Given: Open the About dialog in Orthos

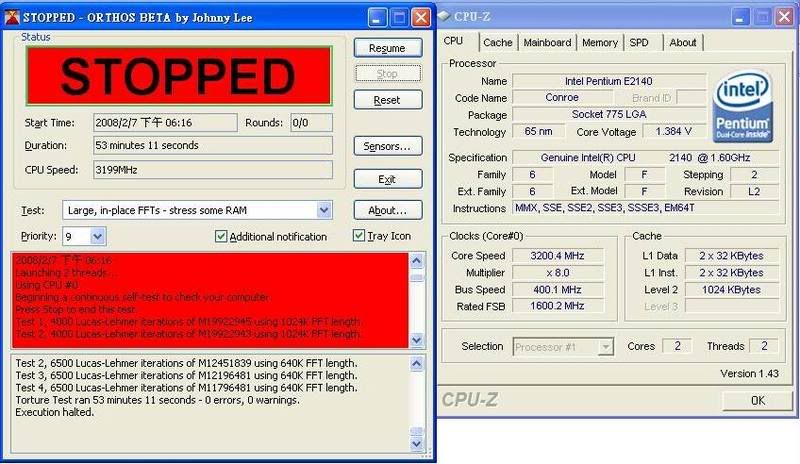Looking at the screenshot, I should 388,210.
